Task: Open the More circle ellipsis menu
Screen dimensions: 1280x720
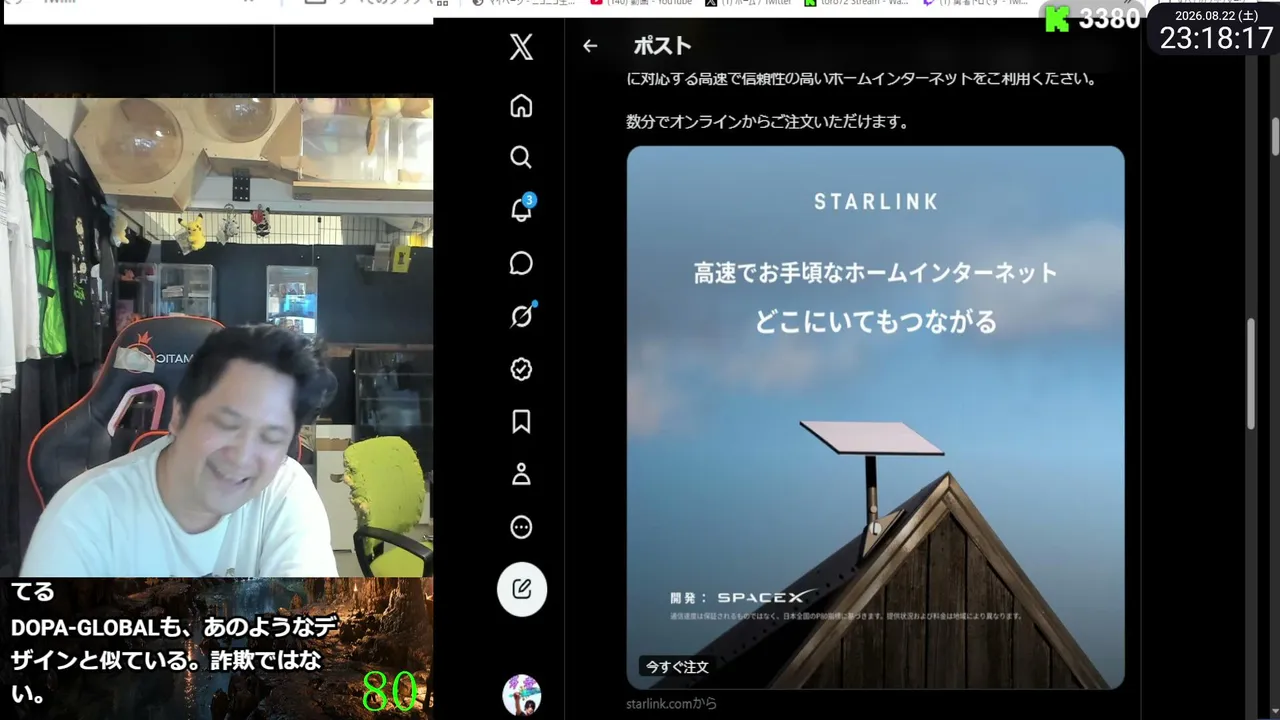Action: [x=521, y=527]
